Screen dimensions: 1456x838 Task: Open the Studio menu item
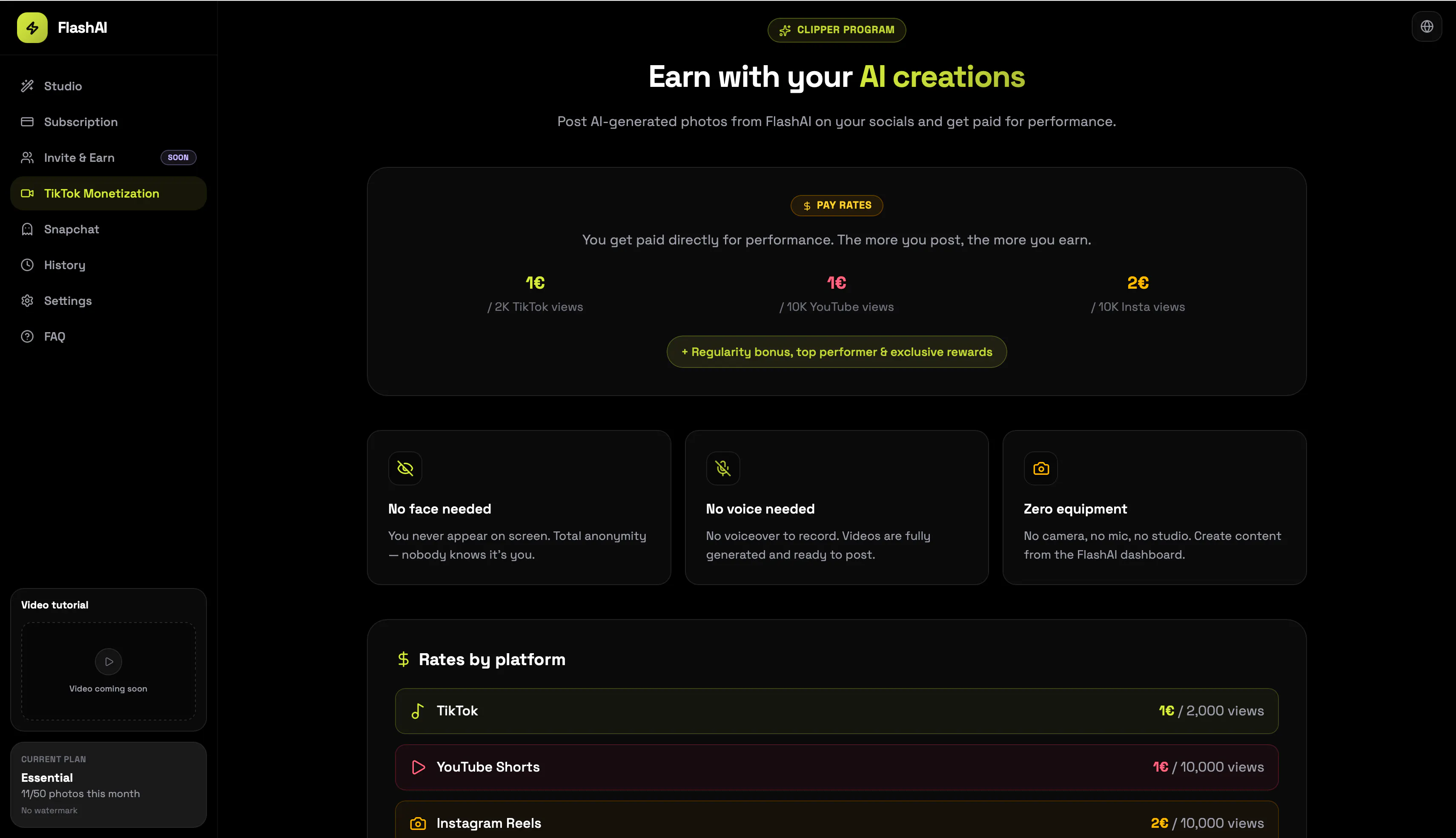[x=108, y=86]
